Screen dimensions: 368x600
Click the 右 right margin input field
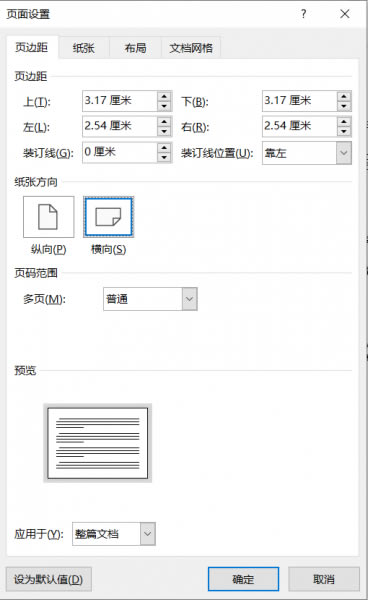pyautogui.click(x=300, y=127)
